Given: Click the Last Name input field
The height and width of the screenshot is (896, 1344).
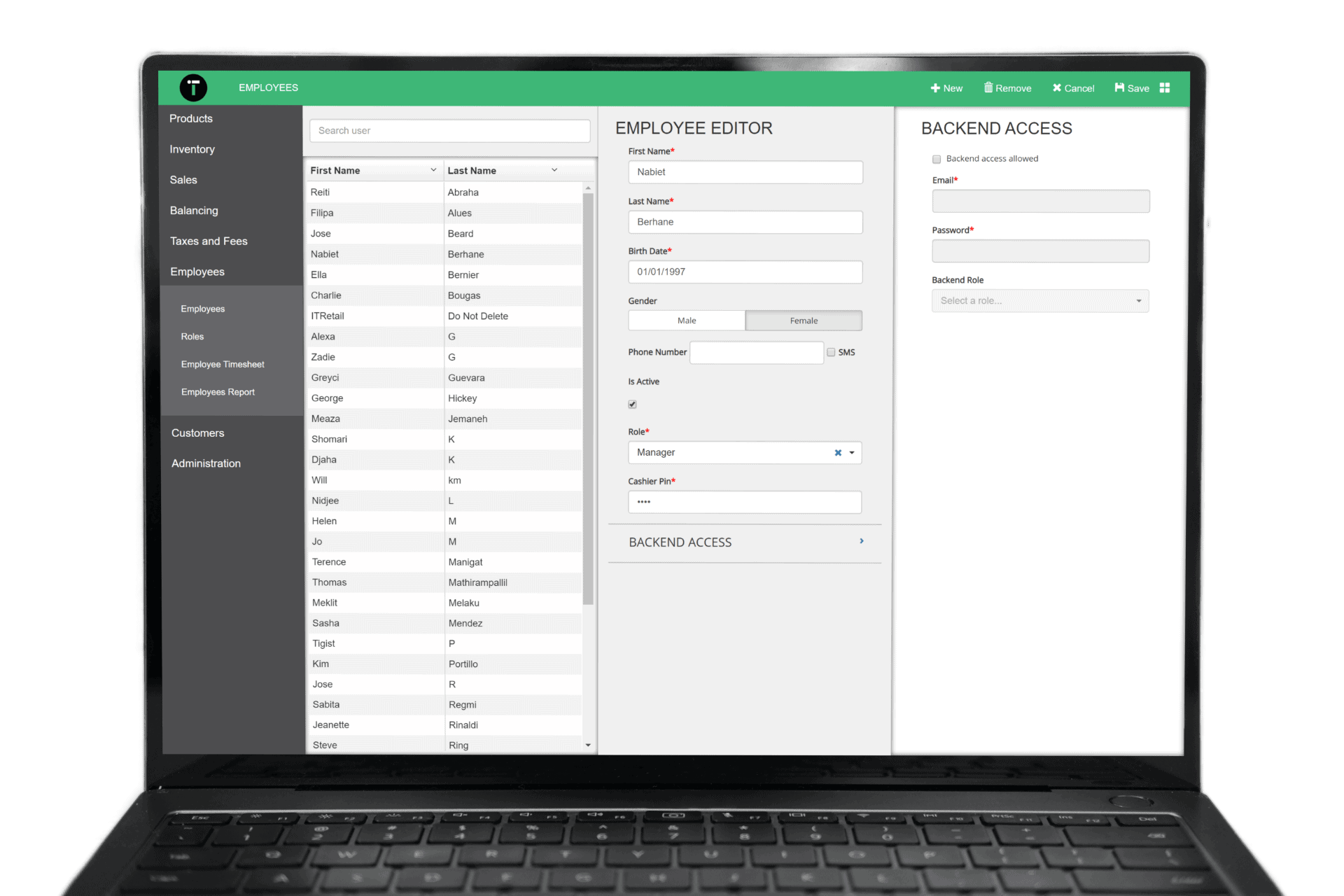Looking at the screenshot, I should 745,222.
